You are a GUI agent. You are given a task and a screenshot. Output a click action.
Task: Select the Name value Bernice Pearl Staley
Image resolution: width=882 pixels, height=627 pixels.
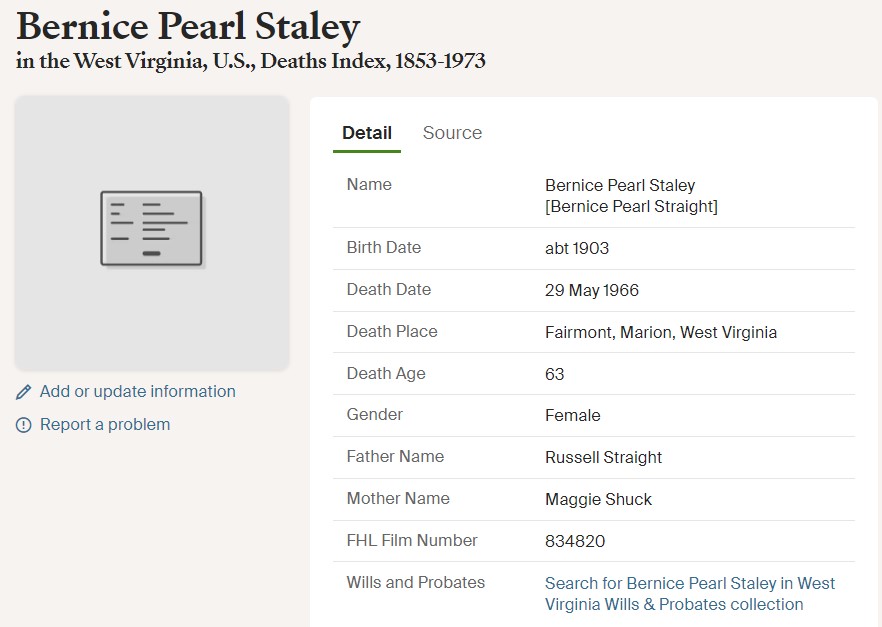click(620, 185)
